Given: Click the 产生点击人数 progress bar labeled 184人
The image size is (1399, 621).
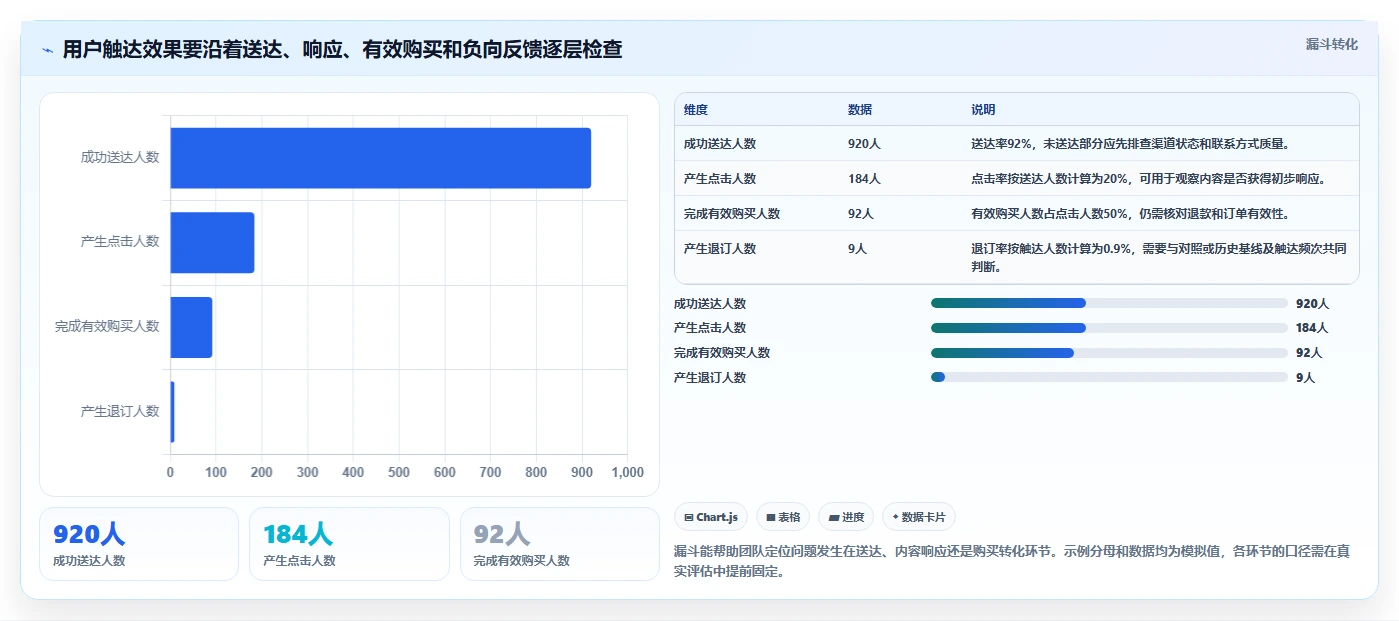Looking at the screenshot, I should coord(1109,328).
